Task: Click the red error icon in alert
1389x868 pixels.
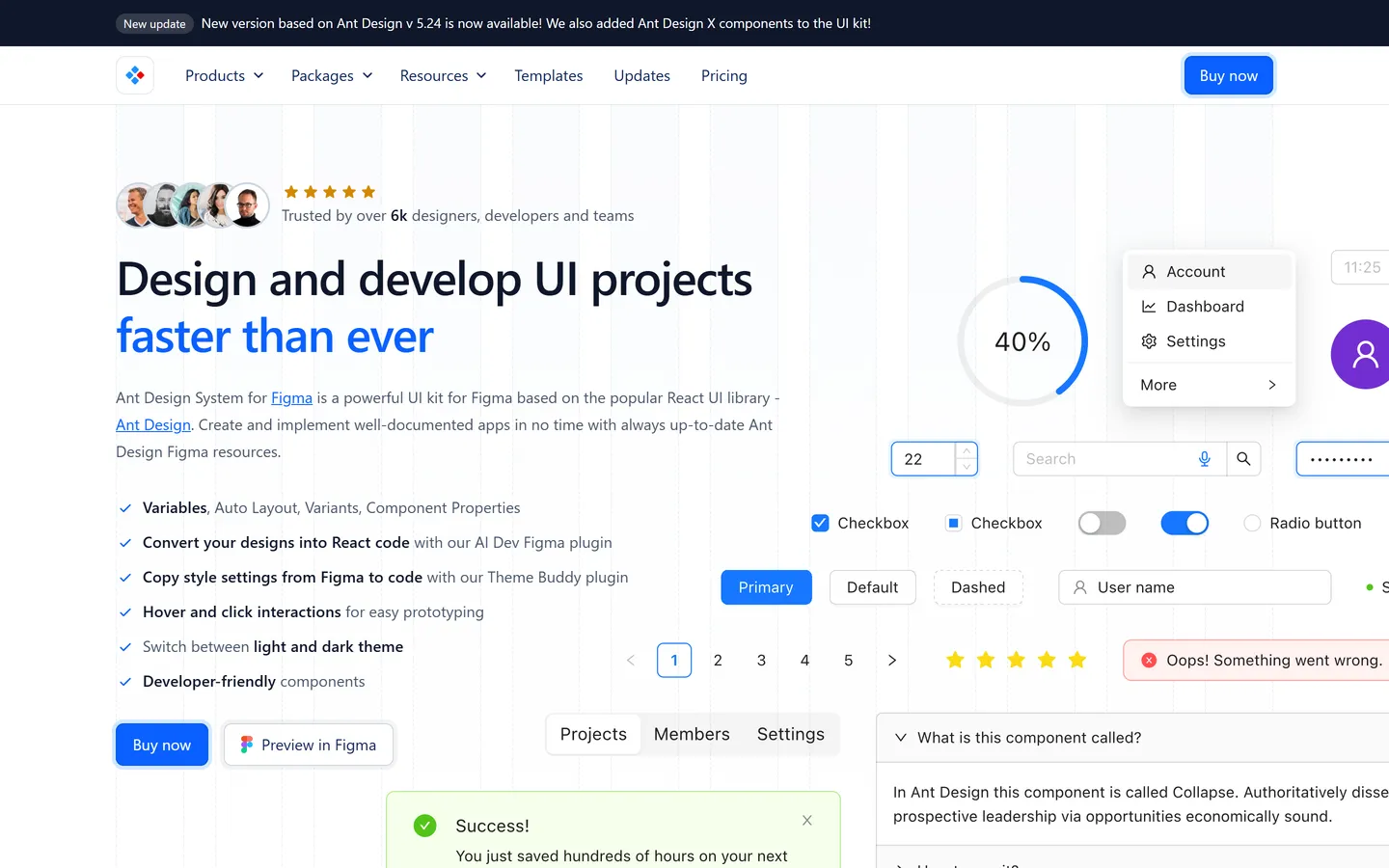Action: [1149, 661]
